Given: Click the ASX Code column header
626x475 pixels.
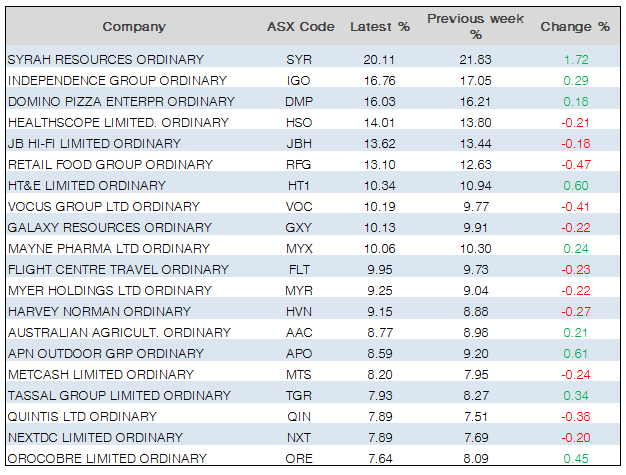Looking at the screenshot, I should (299, 26).
